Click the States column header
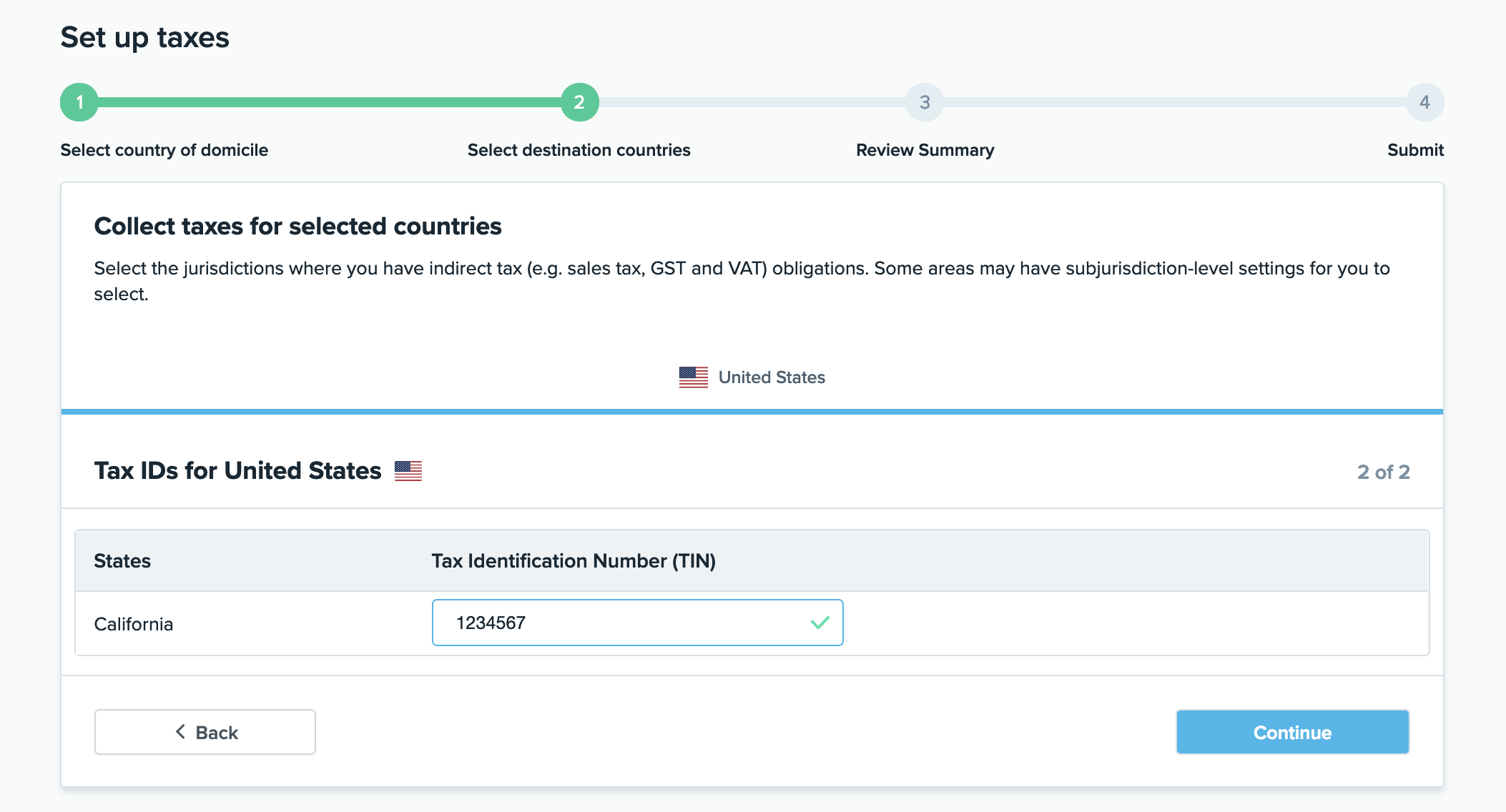The height and width of the screenshot is (812, 1506). coord(122,561)
